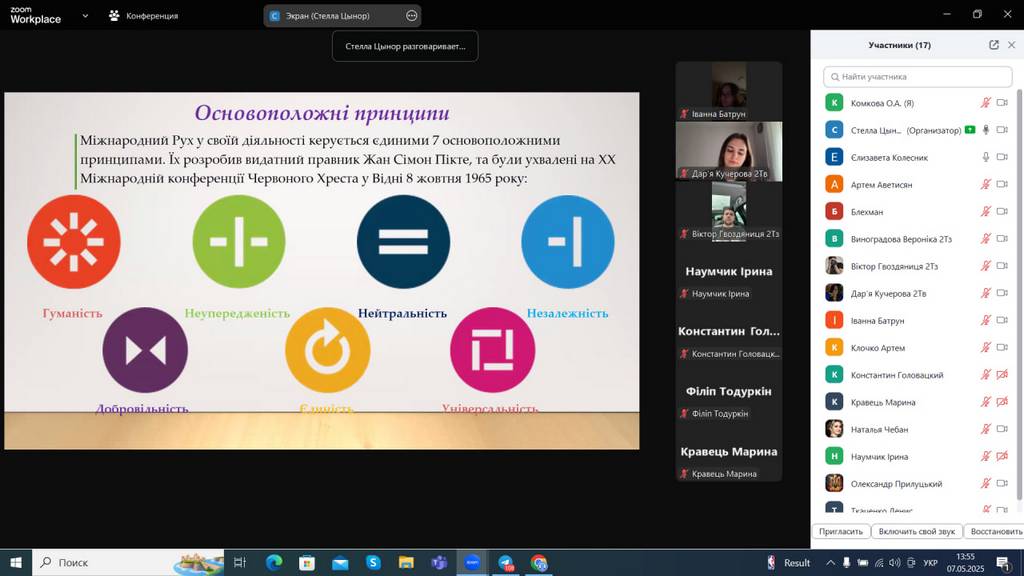Click camera icon for Іванна Батрун

pos(1002,320)
